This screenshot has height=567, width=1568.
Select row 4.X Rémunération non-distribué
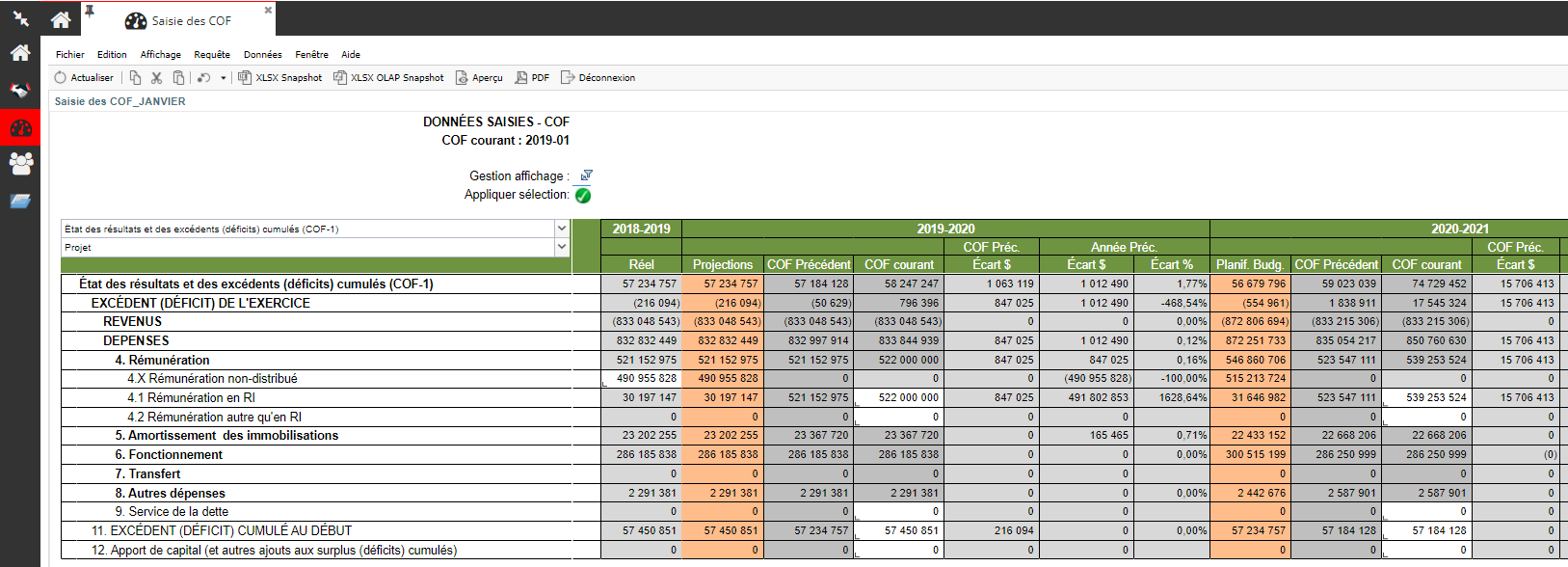coord(212,378)
